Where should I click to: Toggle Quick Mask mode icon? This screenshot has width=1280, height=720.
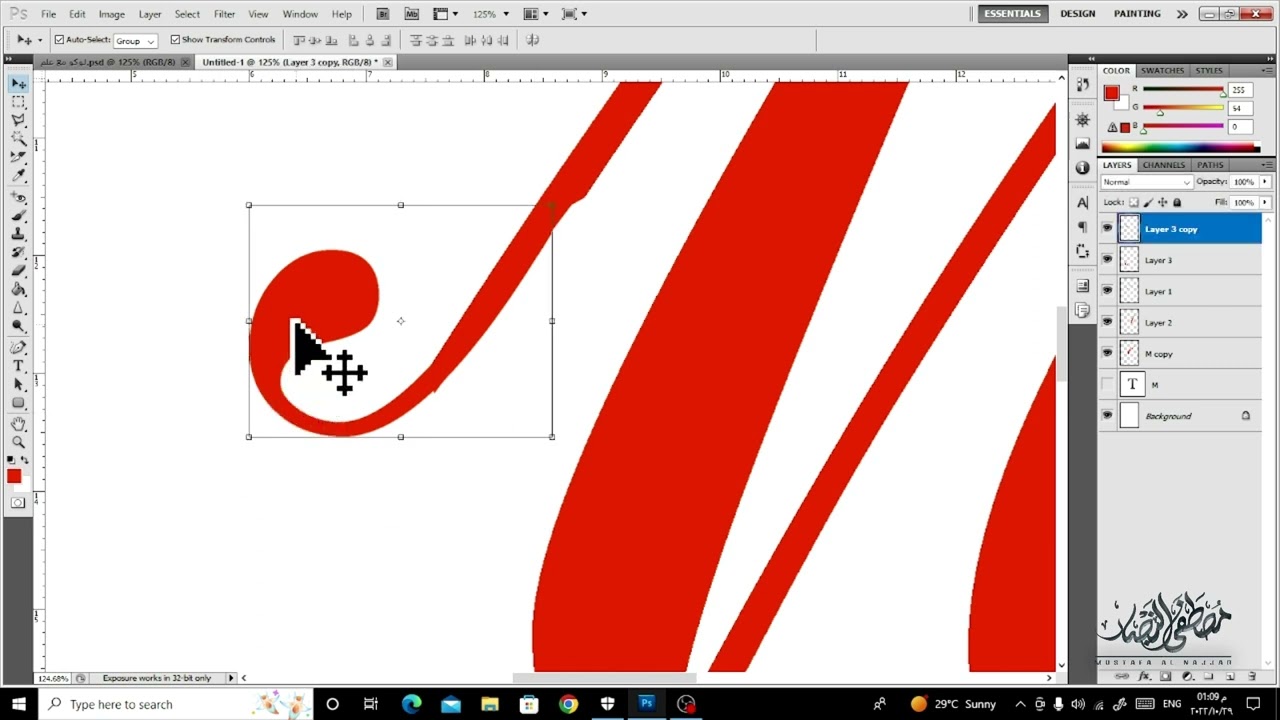[x=18, y=503]
